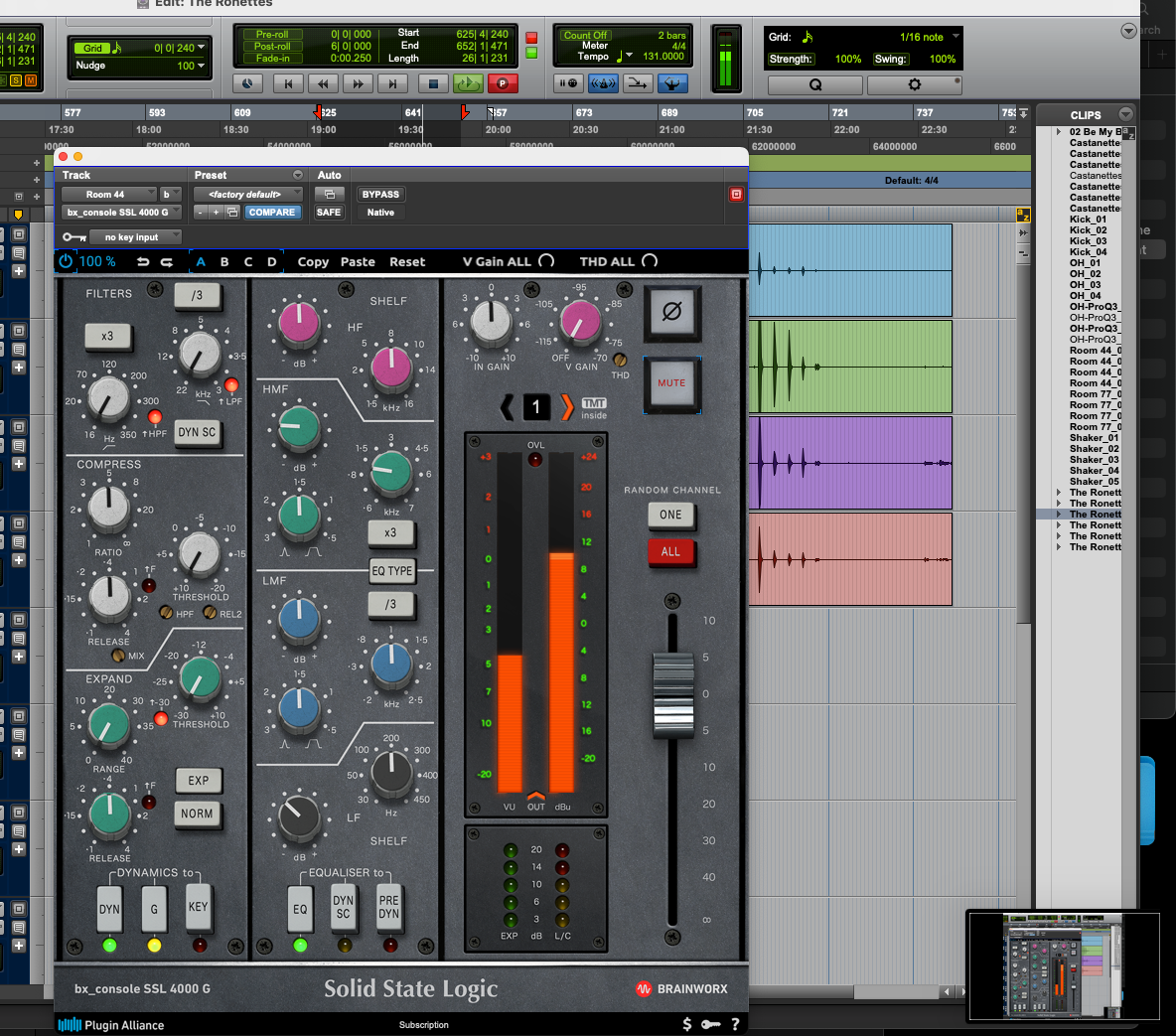
Task: Click the session overview thumbnail
Action: coord(1064,966)
